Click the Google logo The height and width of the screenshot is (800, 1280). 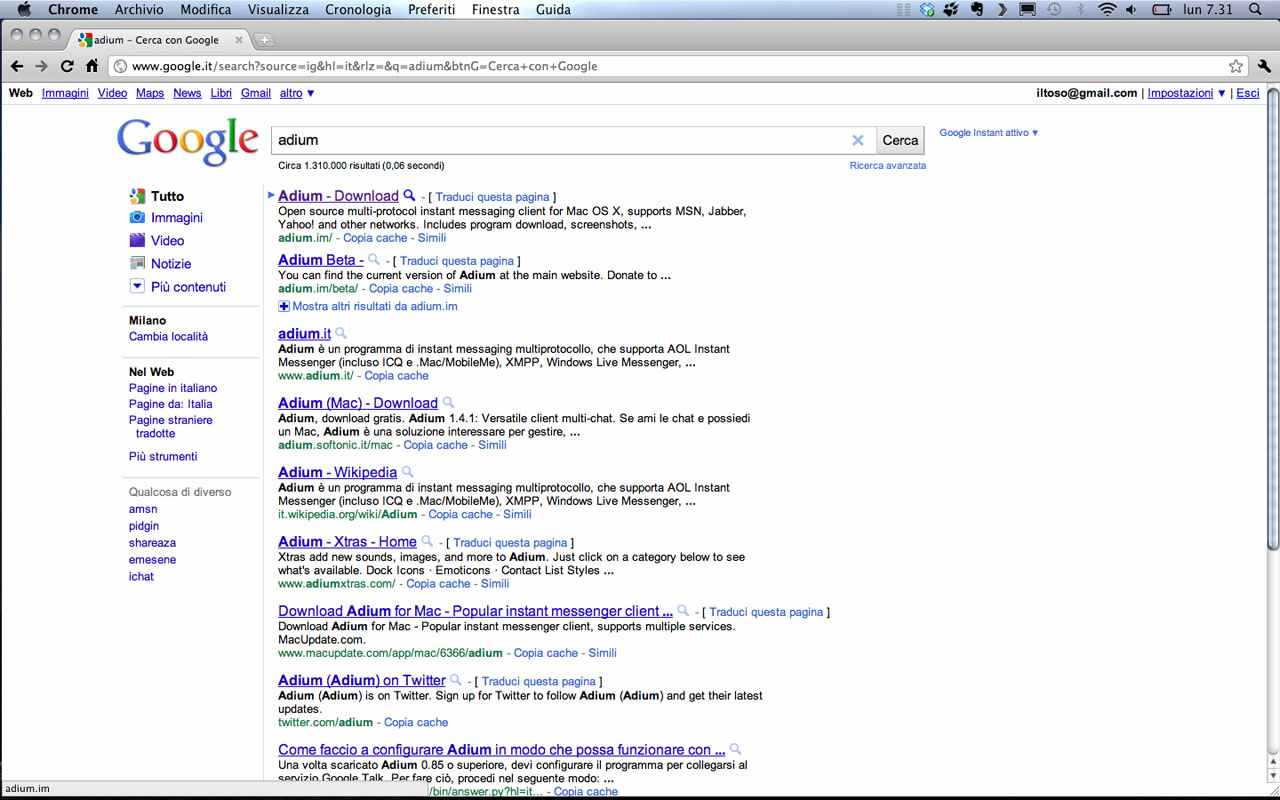coord(188,141)
